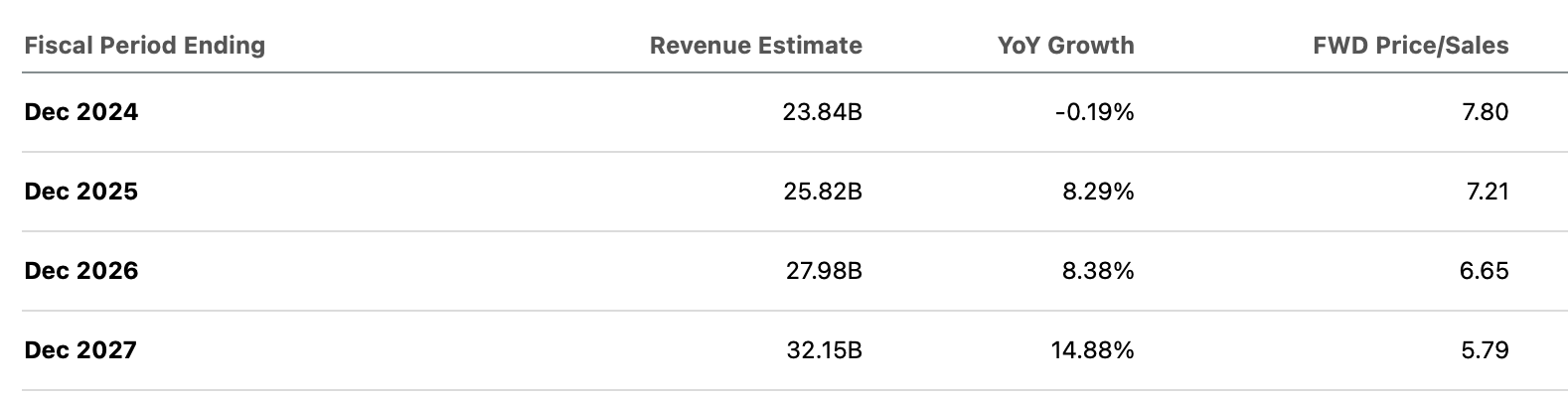Click the 6.65 FWD Price/Sales value

[x=1485, y=271]
